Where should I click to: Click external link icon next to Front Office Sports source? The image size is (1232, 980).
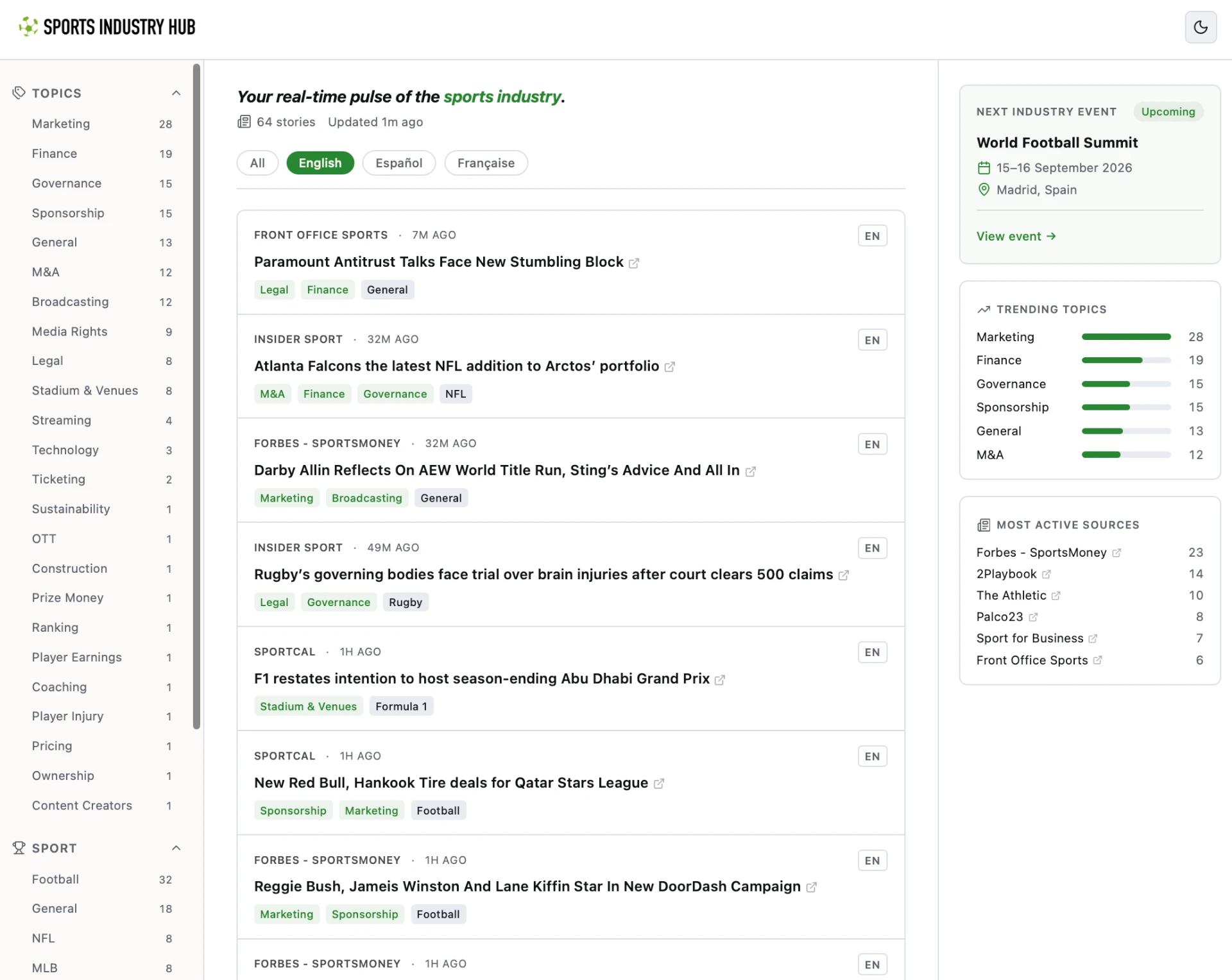click(x=1098, y=660)
